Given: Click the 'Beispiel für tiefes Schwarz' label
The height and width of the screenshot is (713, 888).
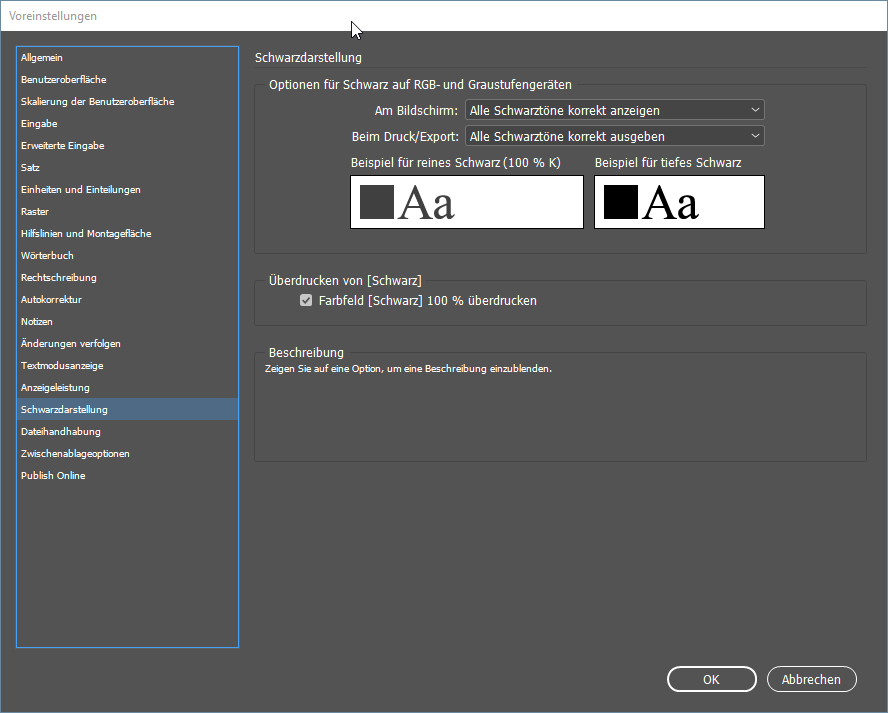Looking at the screenshot, I should pyautogui.click(x=668, y=163).
